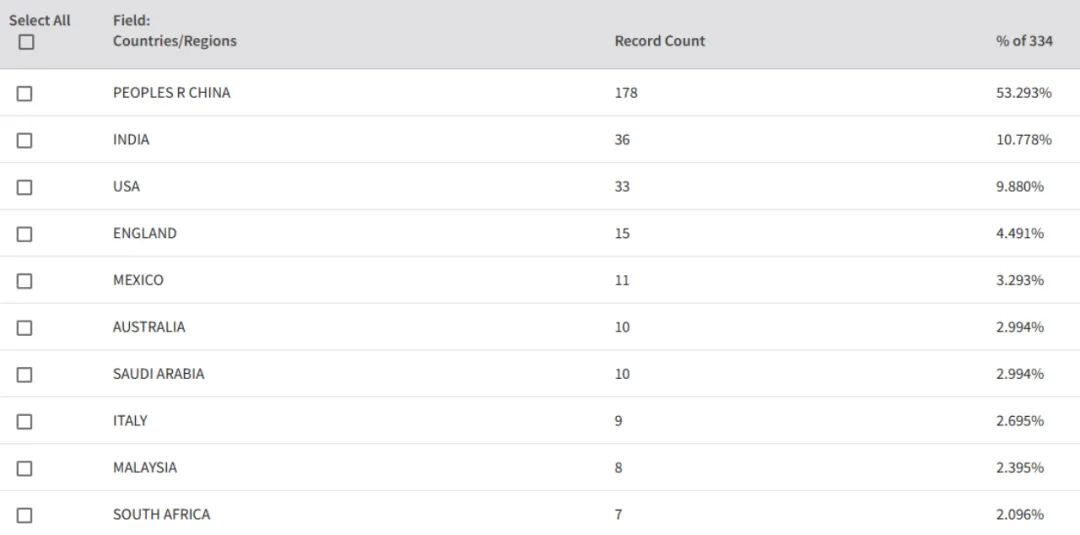Tick the ITALY row checkbox

coord(24,421)
